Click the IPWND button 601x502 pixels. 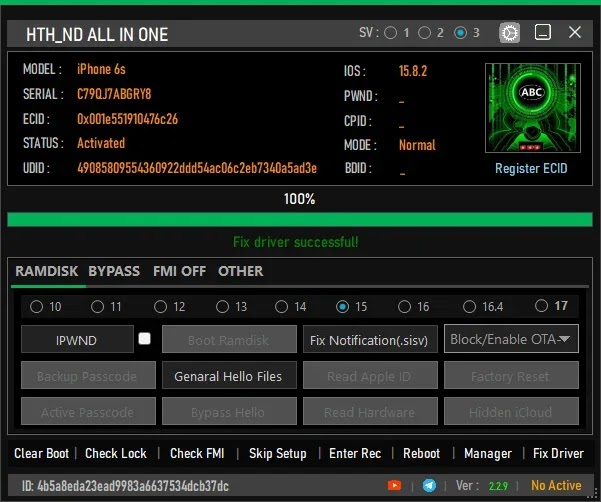tap(77, 339)
